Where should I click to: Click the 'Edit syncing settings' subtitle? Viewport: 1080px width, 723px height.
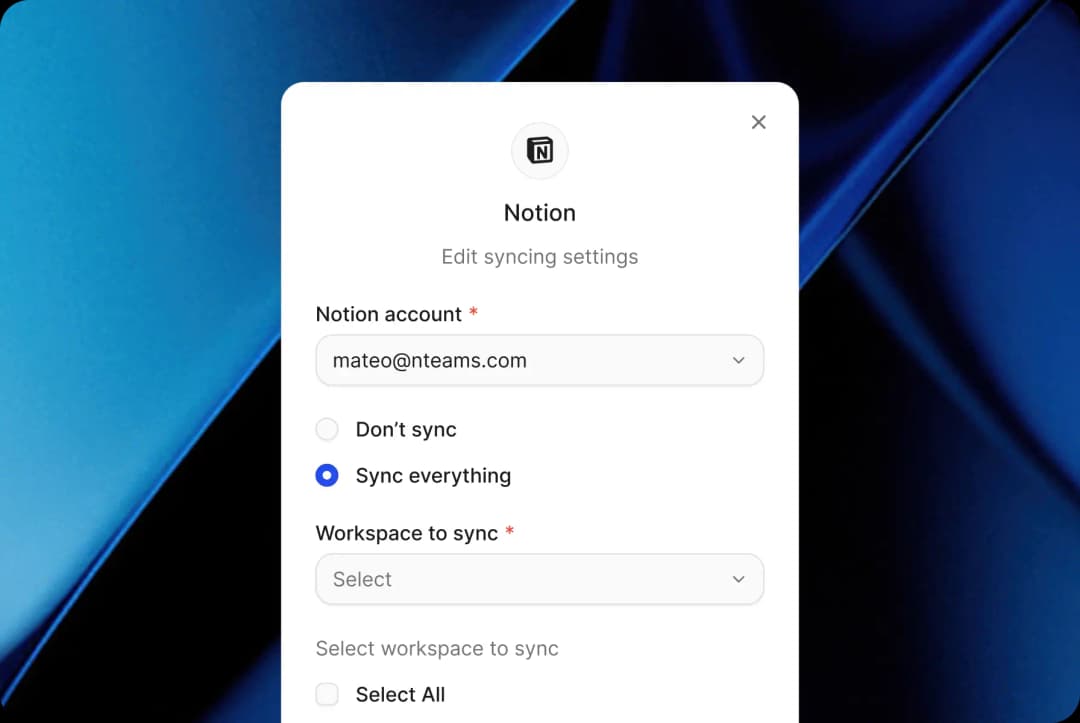coord(540,257)
